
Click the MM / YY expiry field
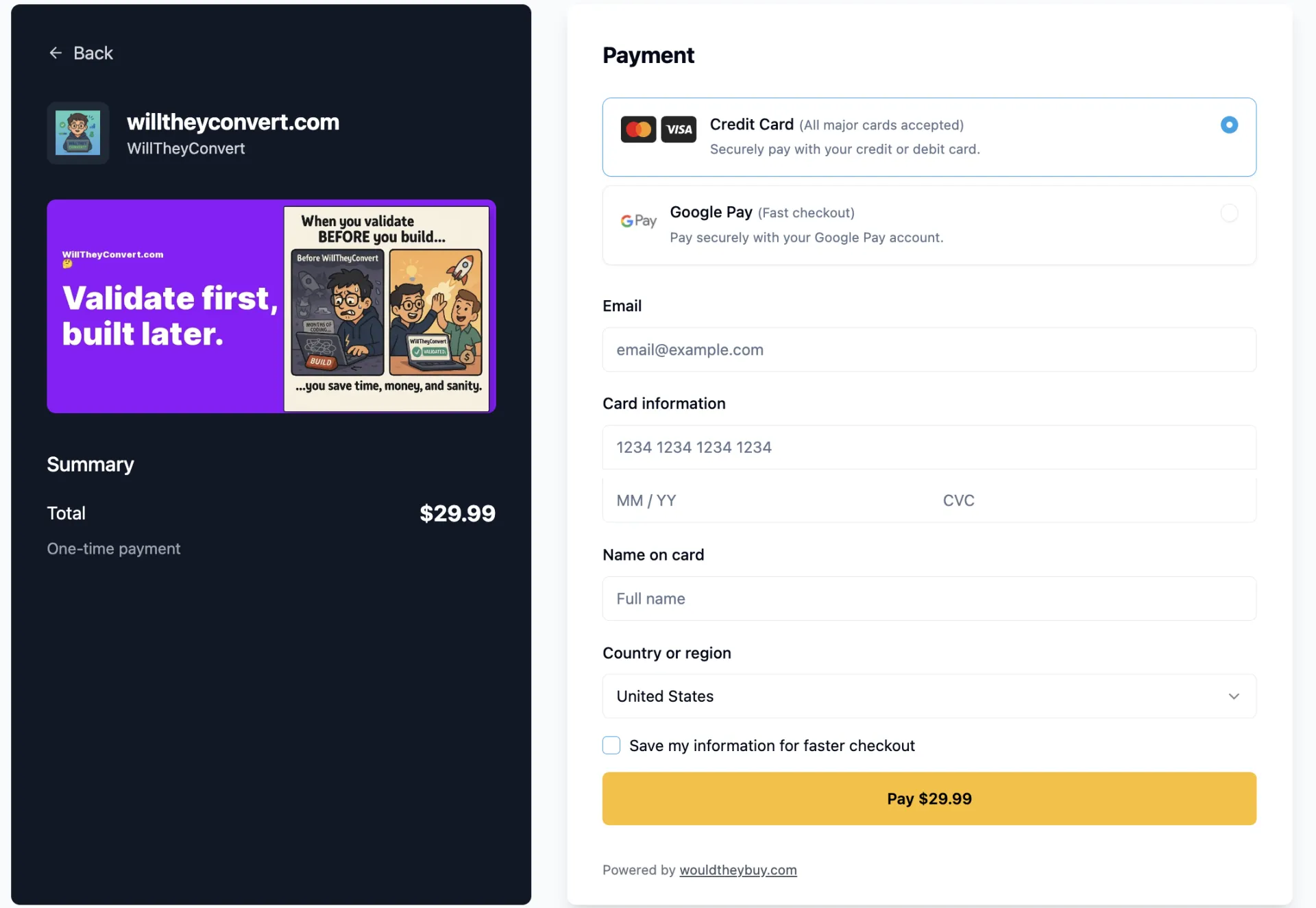[x=766, y=500]
